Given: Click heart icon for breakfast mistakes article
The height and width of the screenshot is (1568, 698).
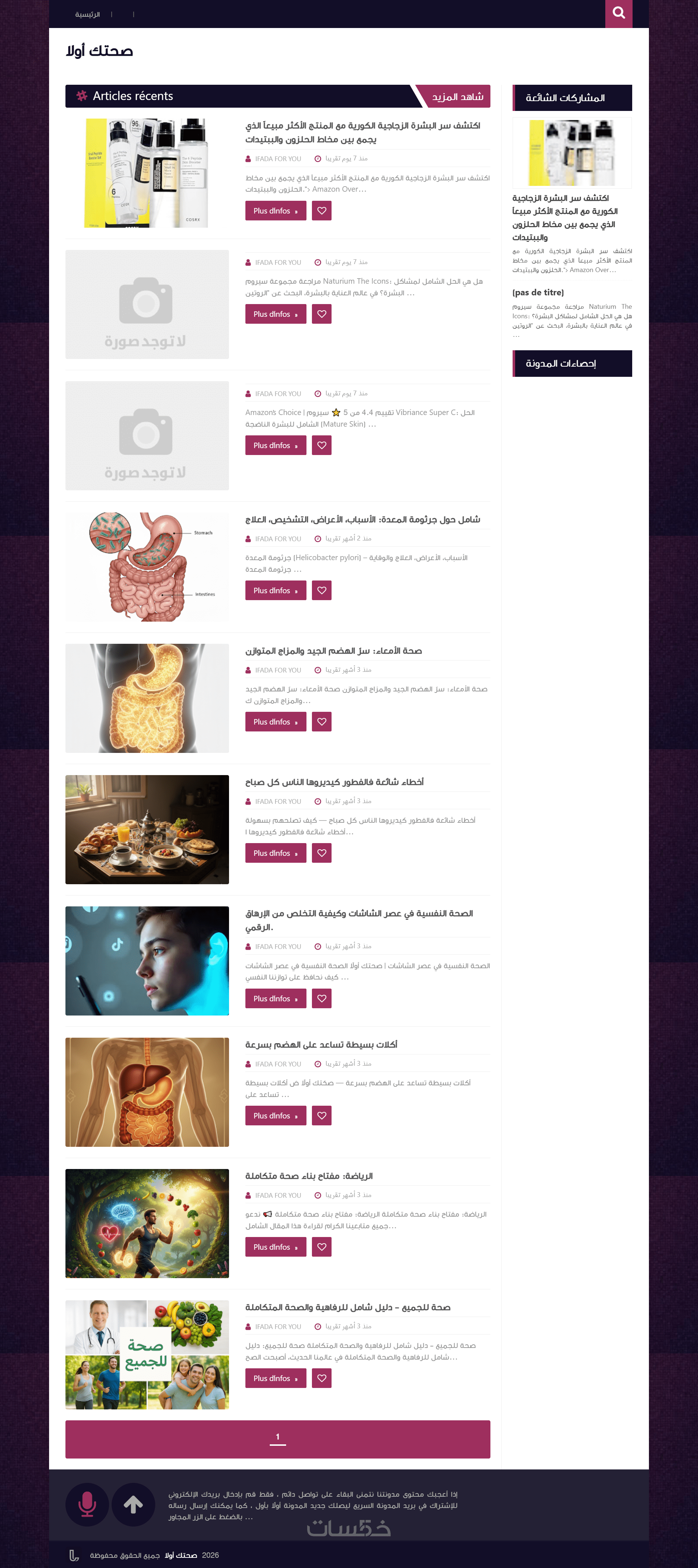Looking at the screenshot, I should pyautogui.click(x=321, y=853).
